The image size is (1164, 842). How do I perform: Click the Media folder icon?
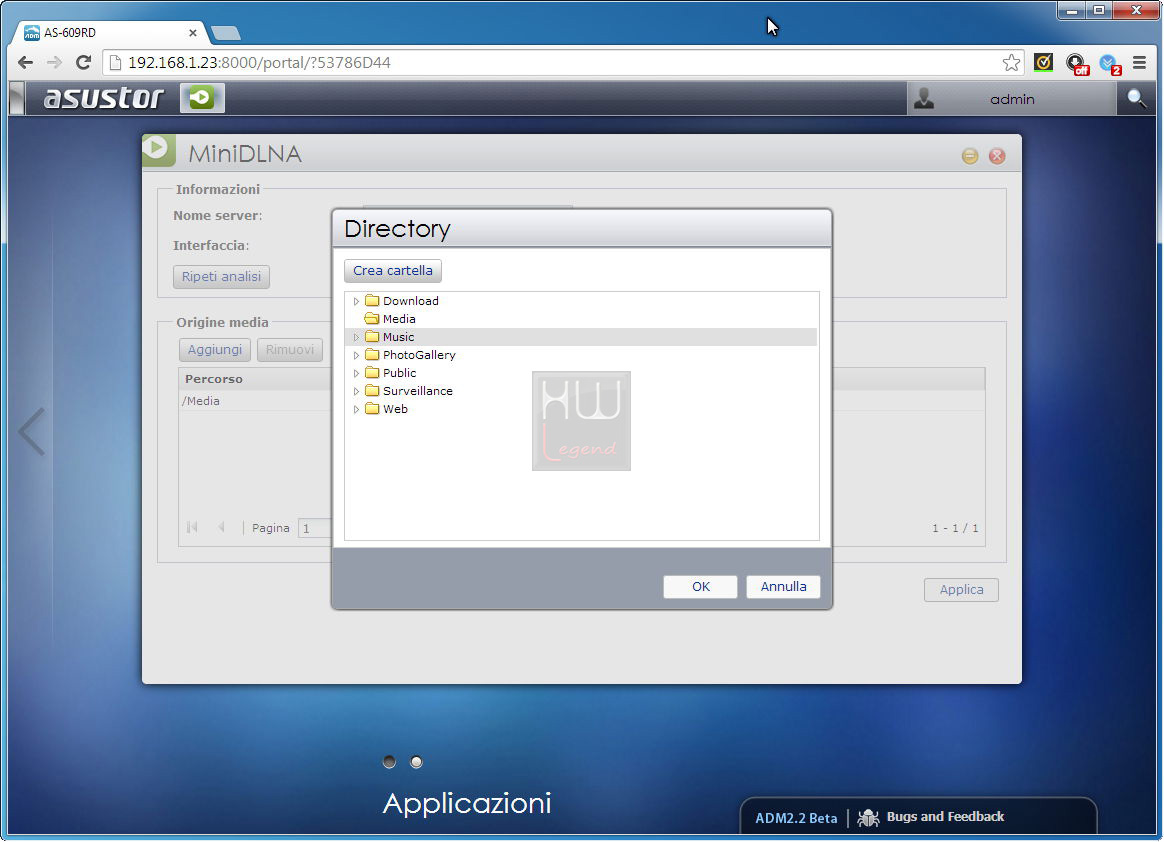[372, 319]
